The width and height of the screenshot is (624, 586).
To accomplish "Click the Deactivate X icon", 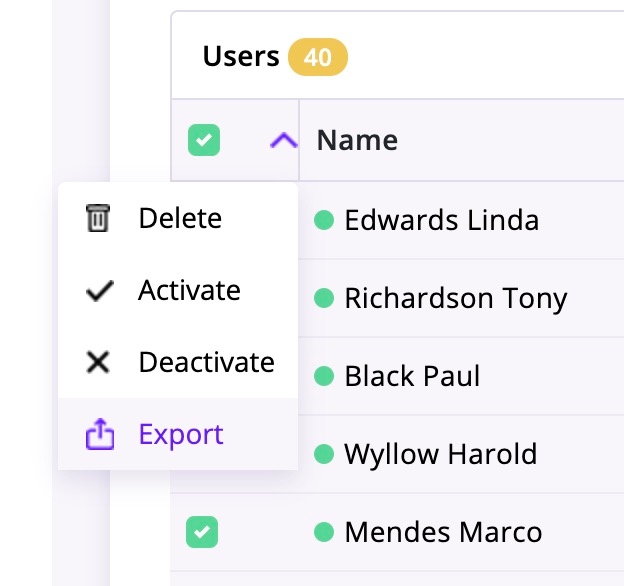I will point(97,362).
